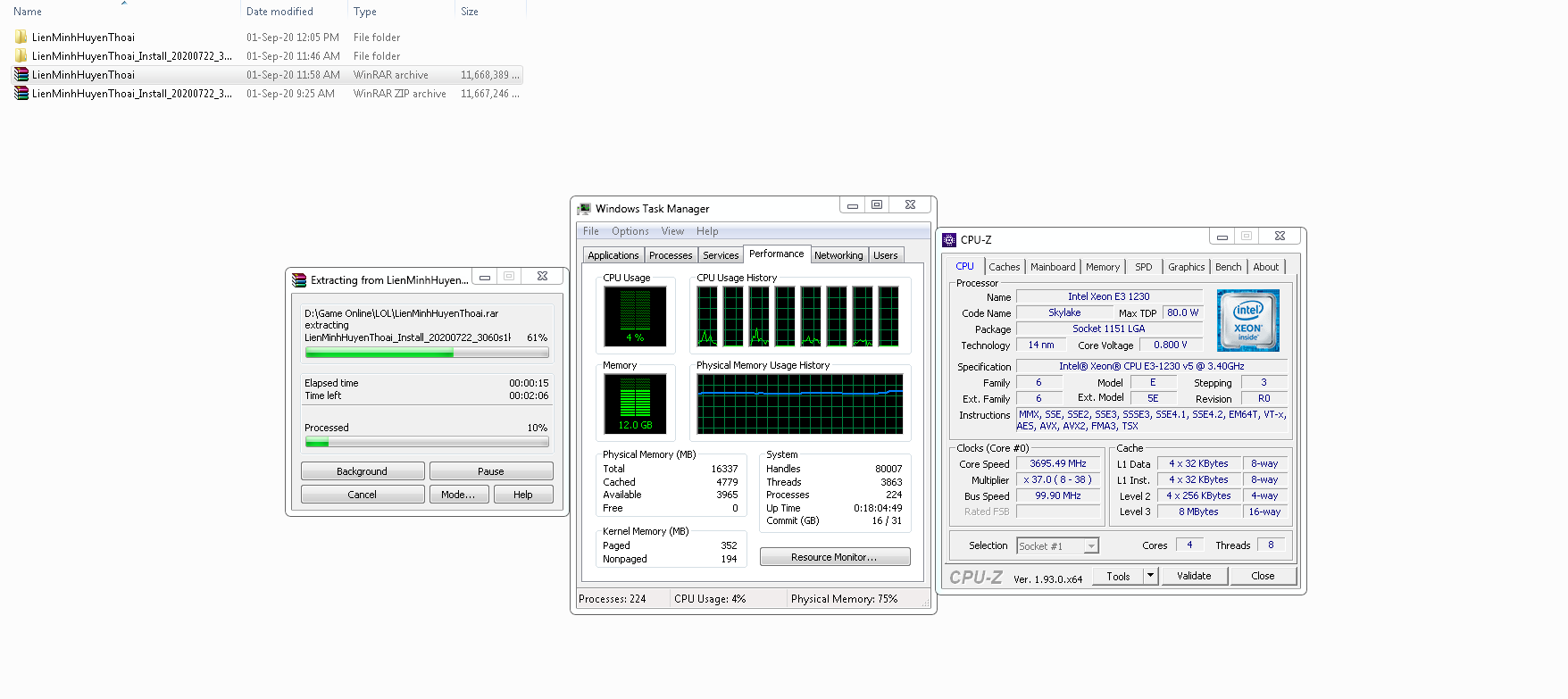
Task: Click the Processed progress bar at 10%
Action: pos(427,442)
